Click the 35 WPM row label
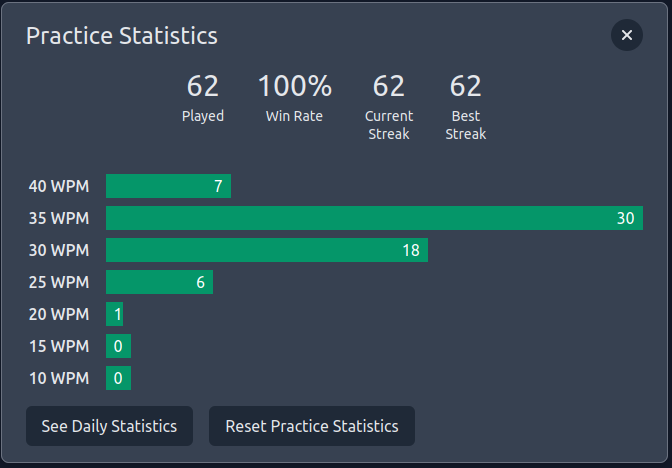 pos(59,218)
